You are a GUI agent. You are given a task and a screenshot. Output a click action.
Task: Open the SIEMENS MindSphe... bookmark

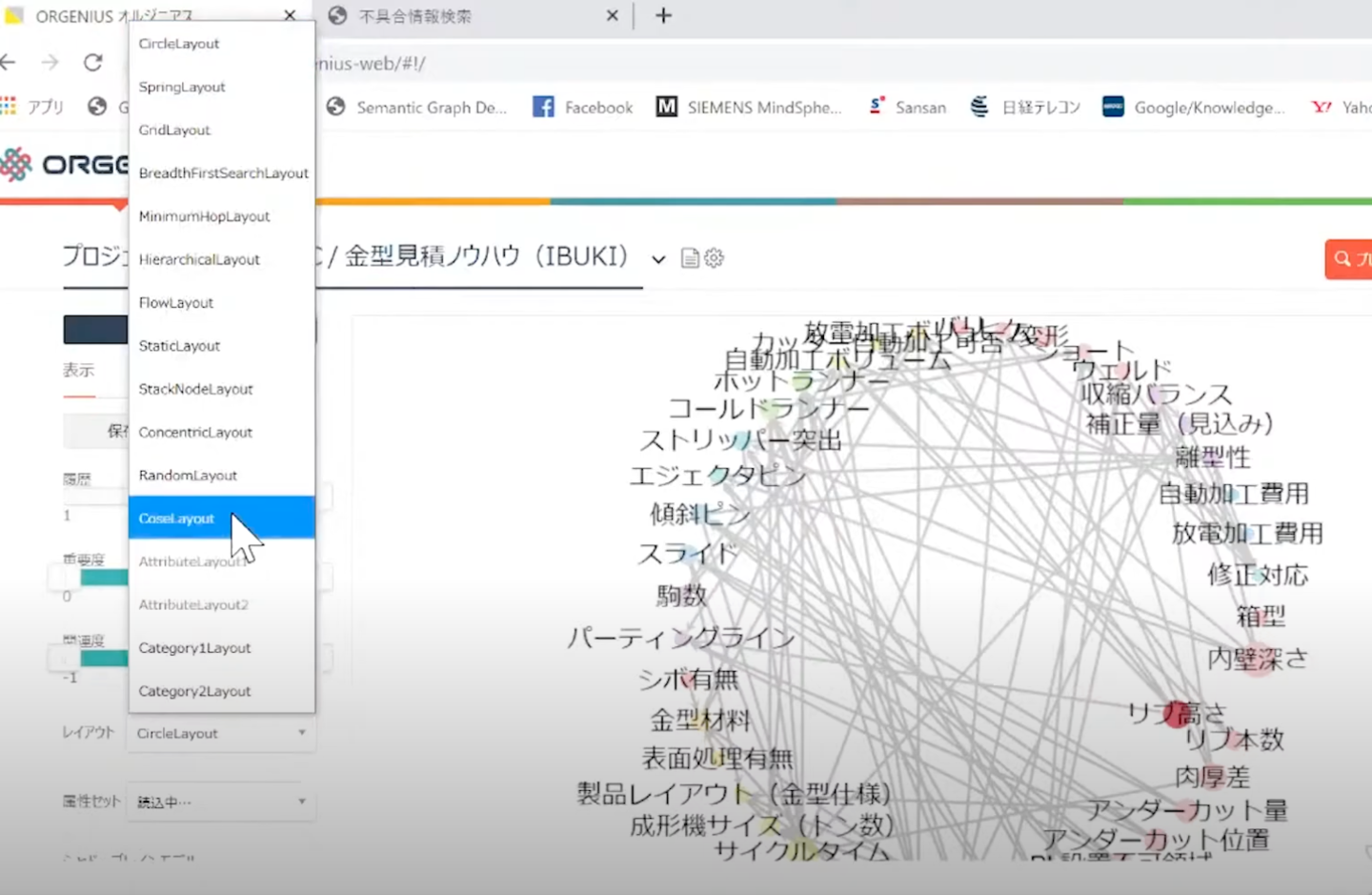click(749, 108)
